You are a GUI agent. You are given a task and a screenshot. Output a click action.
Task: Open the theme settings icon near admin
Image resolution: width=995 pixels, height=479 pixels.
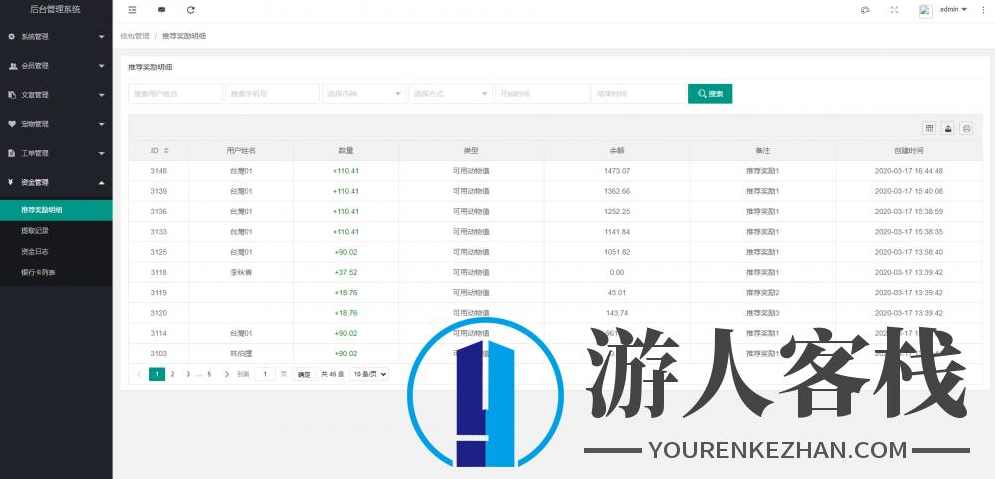865,10
